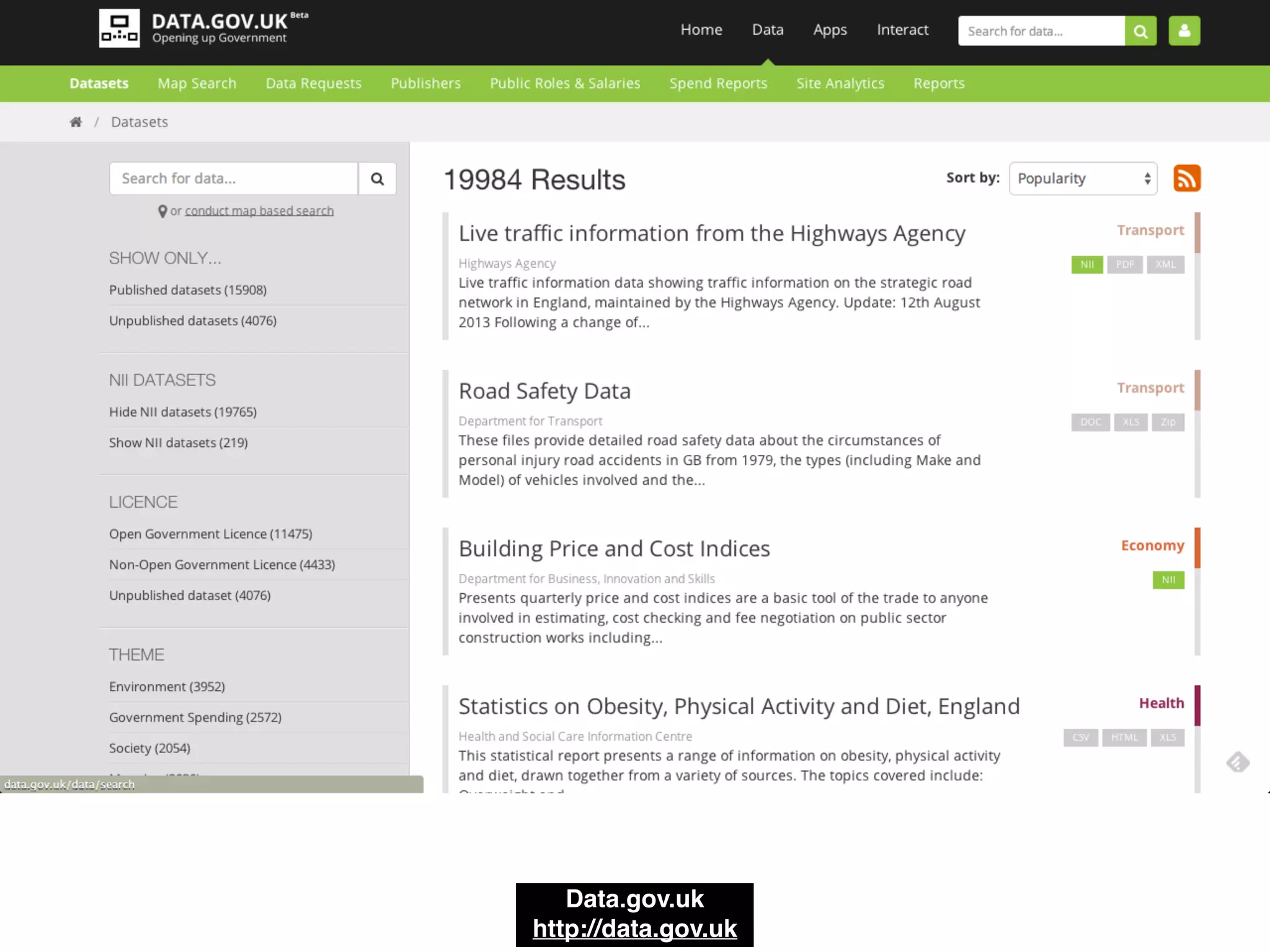Click the home breadcrumb icon

tap(76, 122)
